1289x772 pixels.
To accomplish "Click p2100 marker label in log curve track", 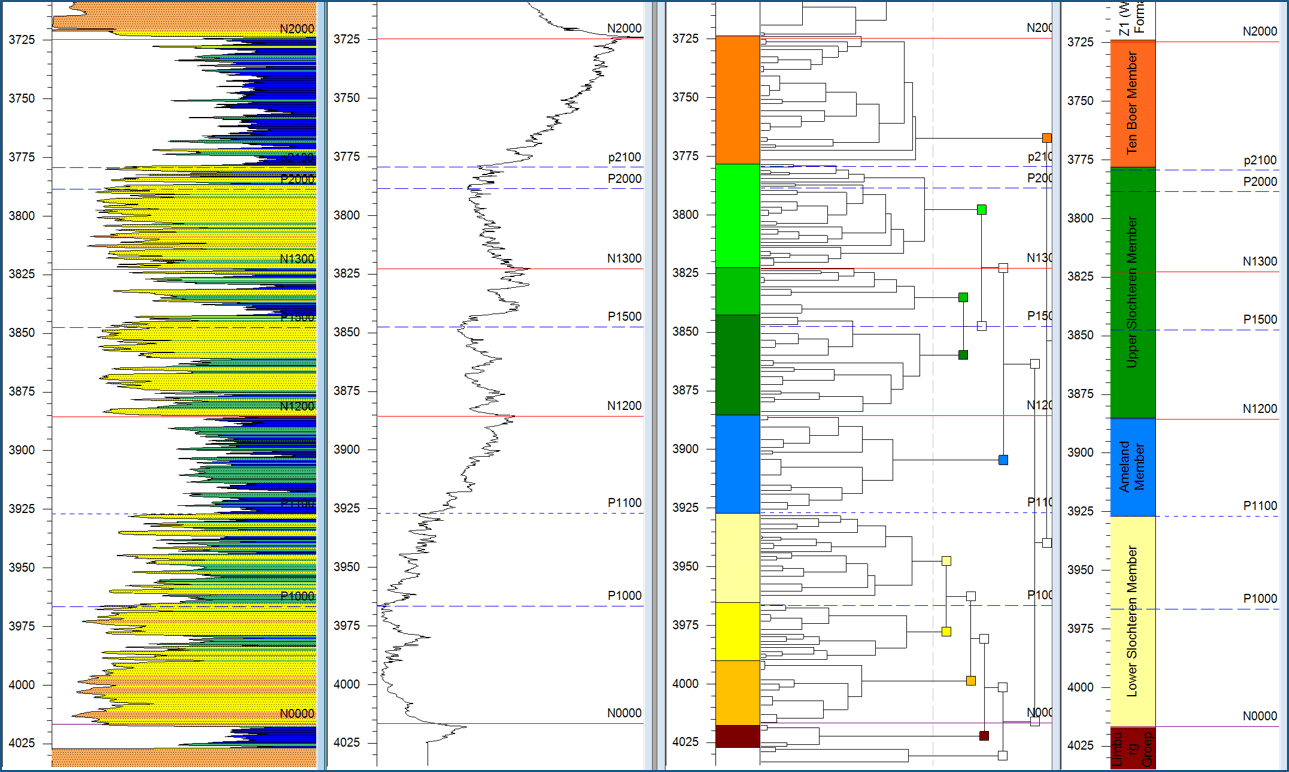I will pos(624,158).
